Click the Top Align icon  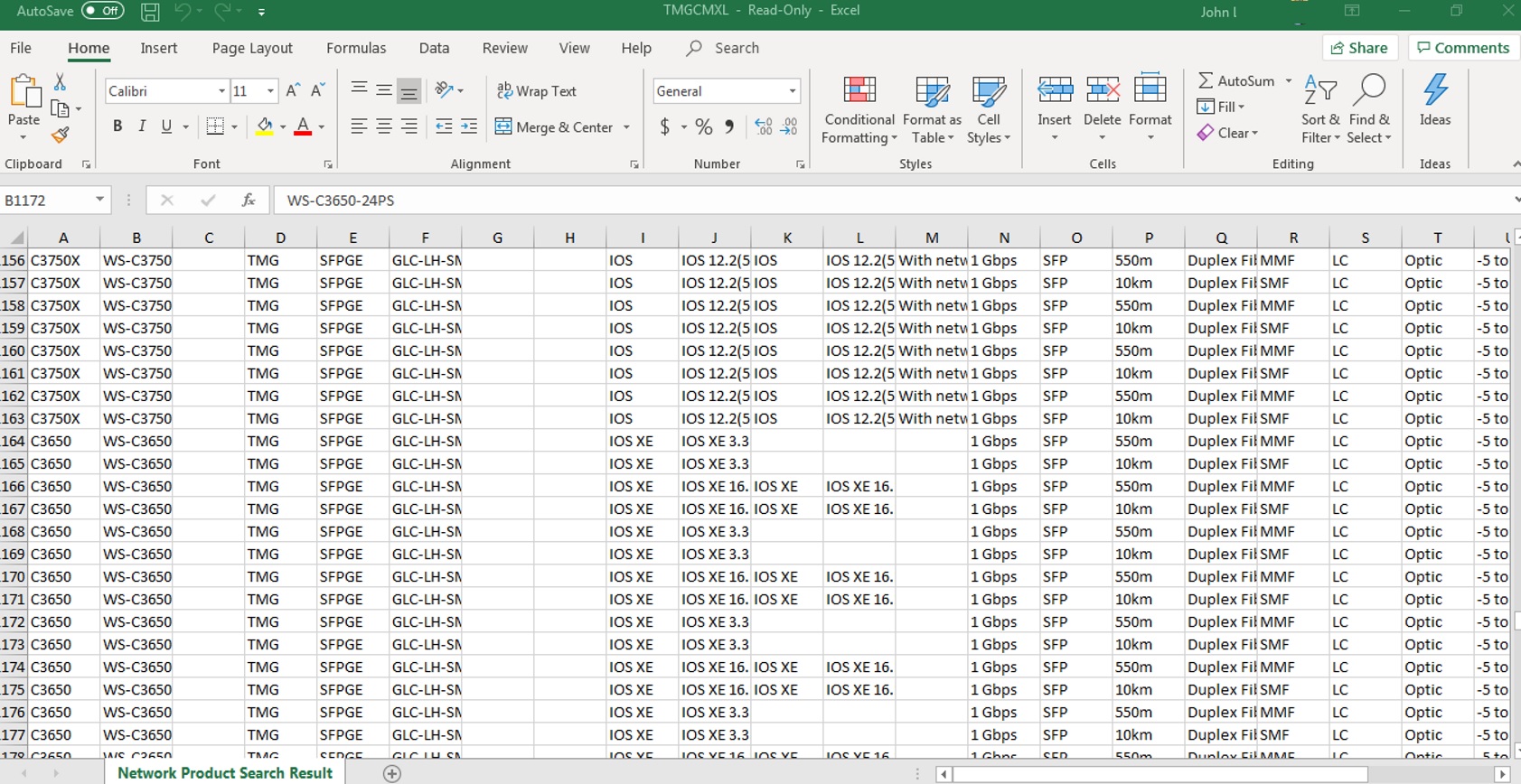coord(359,90)
